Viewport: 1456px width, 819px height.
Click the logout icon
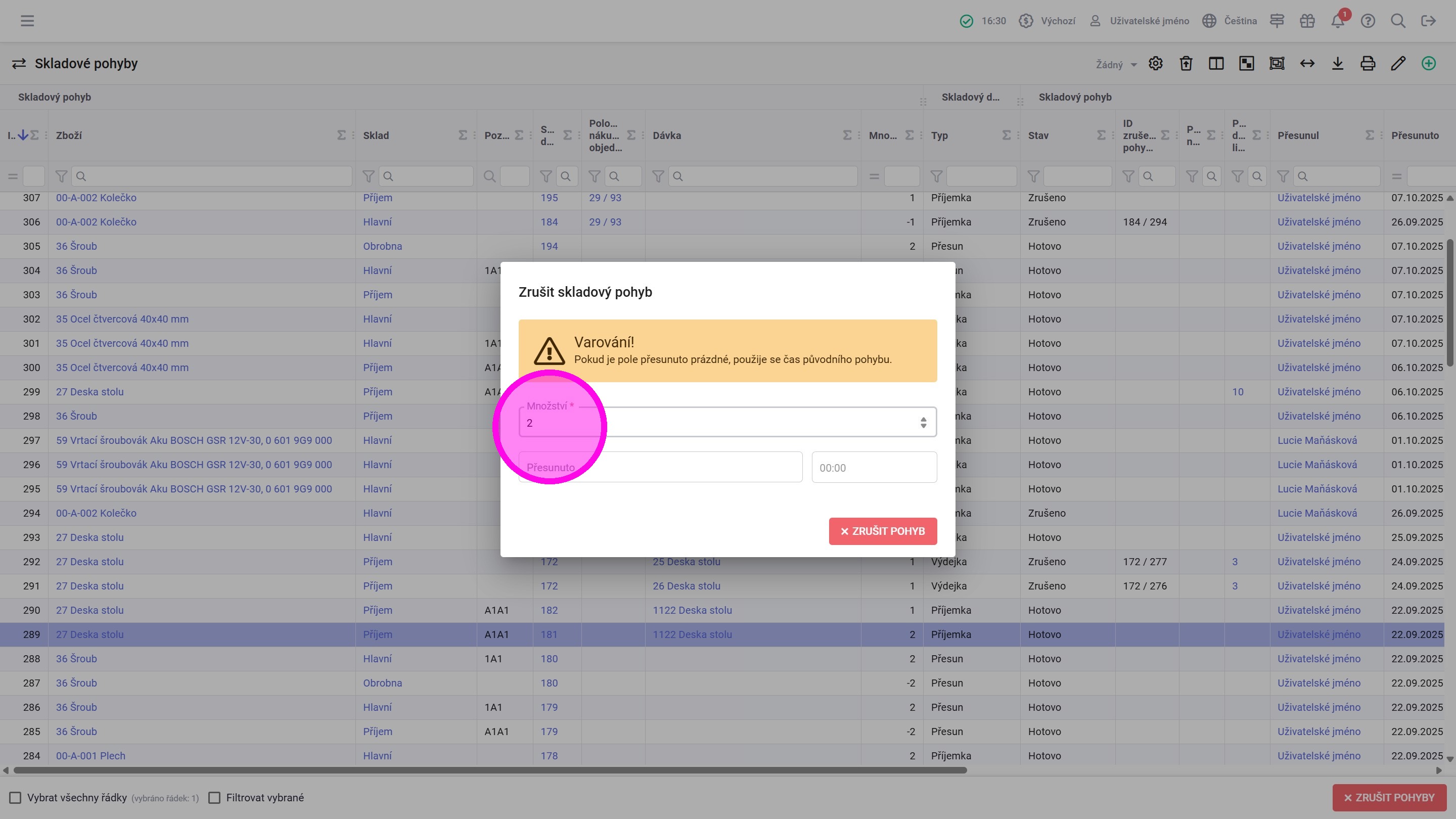pyautogui.click(x=1428, y=21)
